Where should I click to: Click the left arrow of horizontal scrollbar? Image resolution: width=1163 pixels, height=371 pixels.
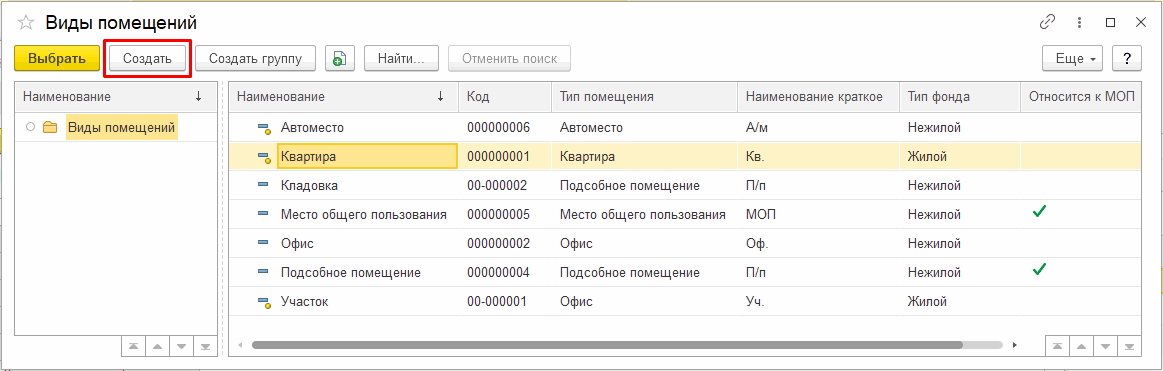[240, 345]
